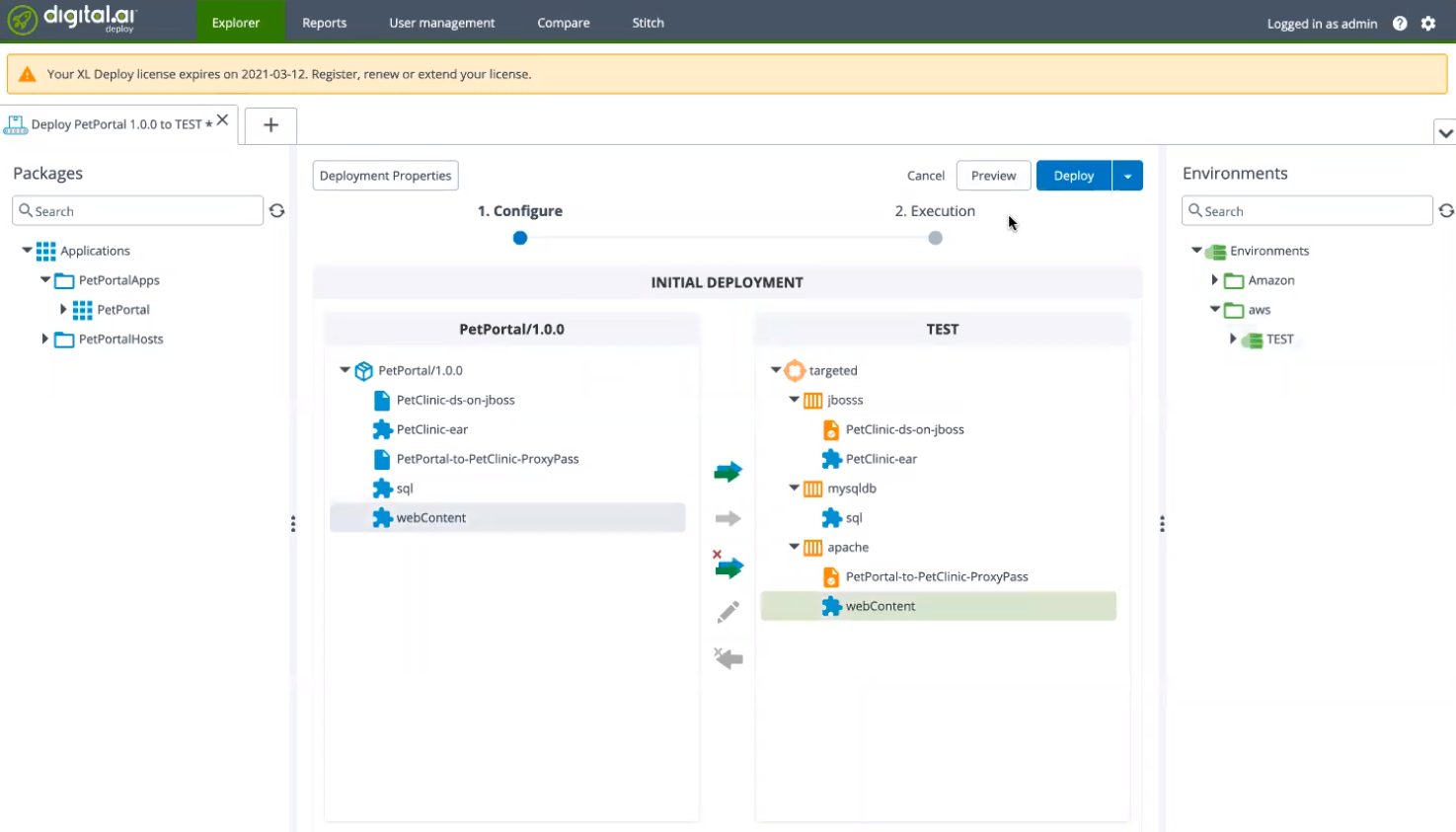Collapse the PetPortalApps folder
Image resolution: width=1456 pixels, height=832 pixels.
(45, 279)
